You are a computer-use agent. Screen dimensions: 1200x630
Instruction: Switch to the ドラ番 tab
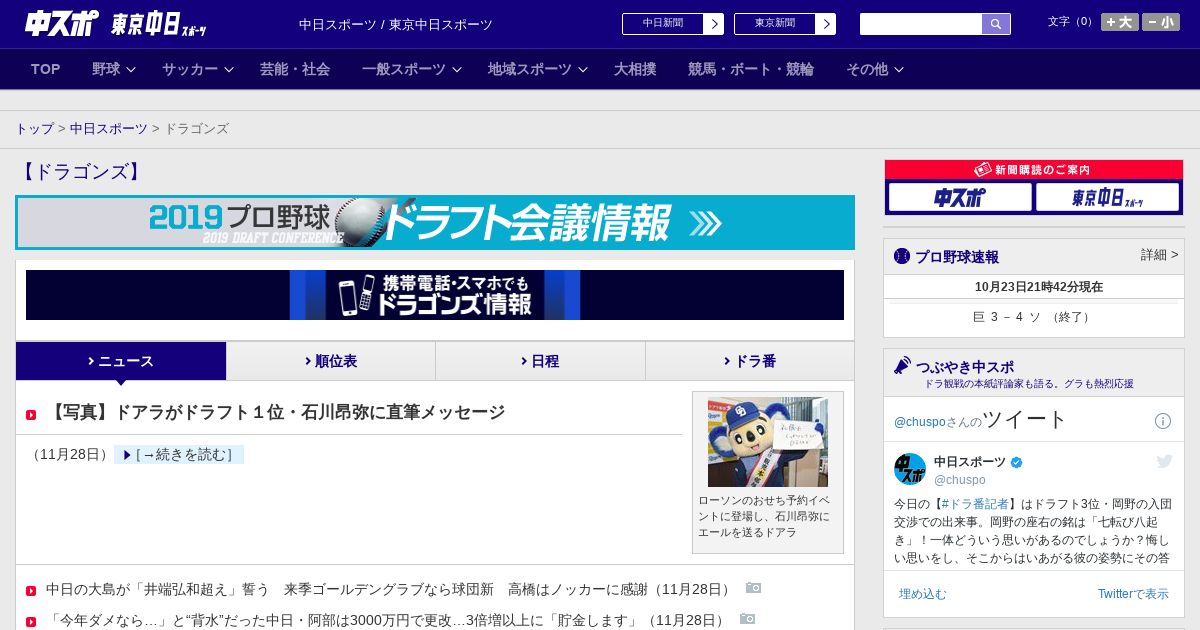point(750,361)
